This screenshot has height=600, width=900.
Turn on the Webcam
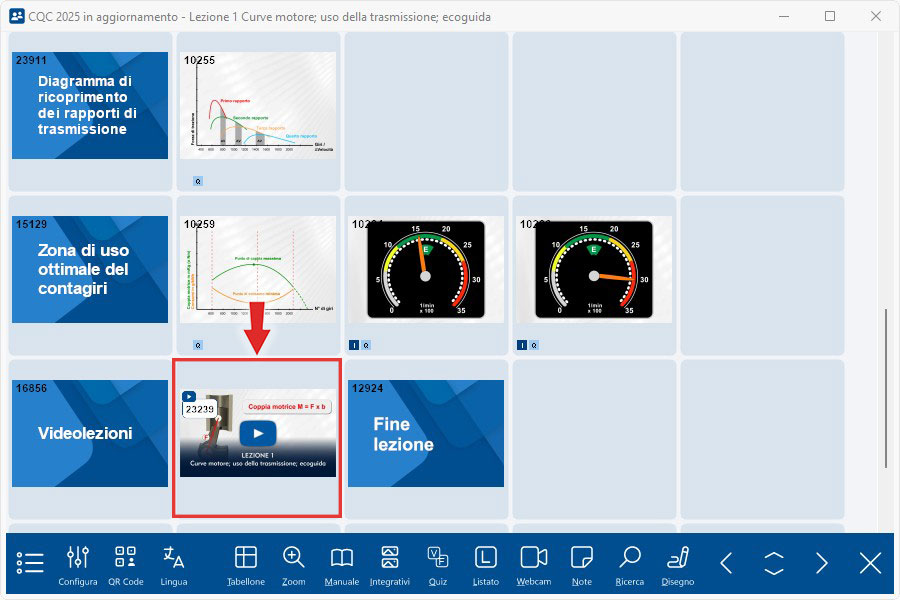[534, 563]
